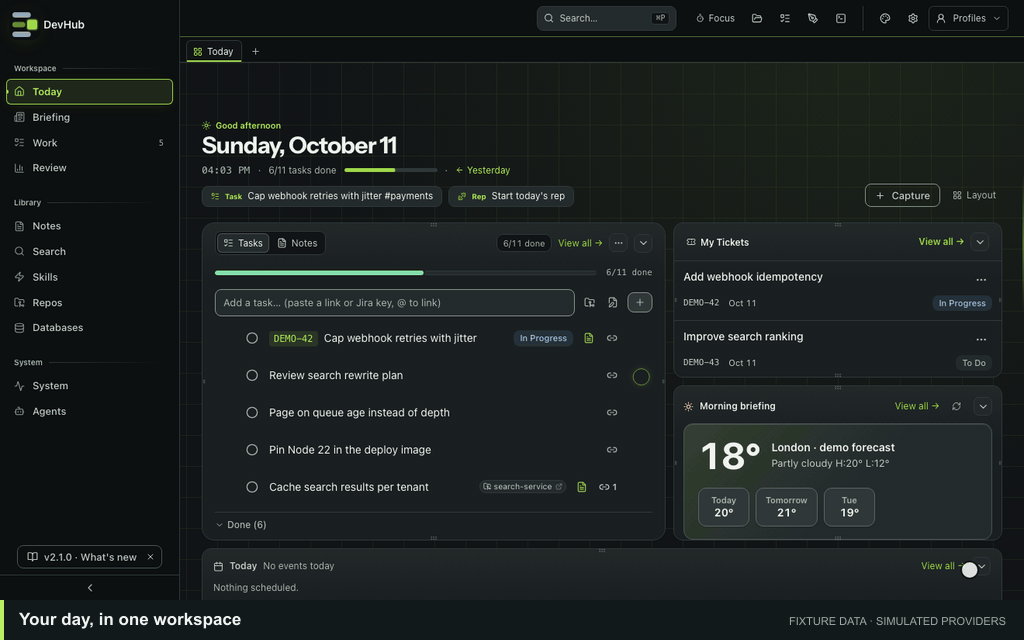Click View all in My Tickets
Viewport: 1024px width, 640px height.
coord(941,242)
